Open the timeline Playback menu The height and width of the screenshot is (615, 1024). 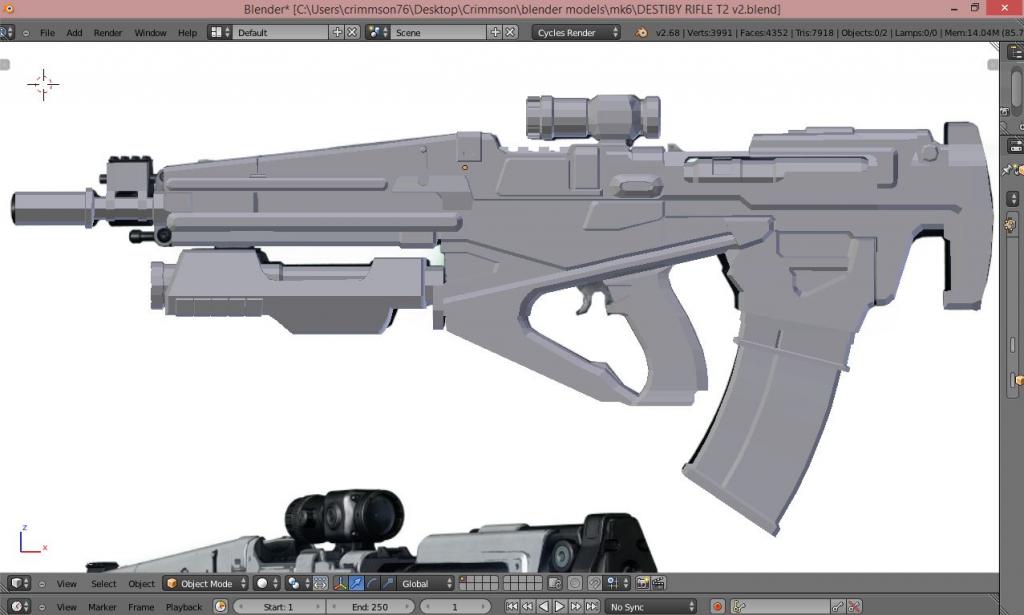(184, 607)
